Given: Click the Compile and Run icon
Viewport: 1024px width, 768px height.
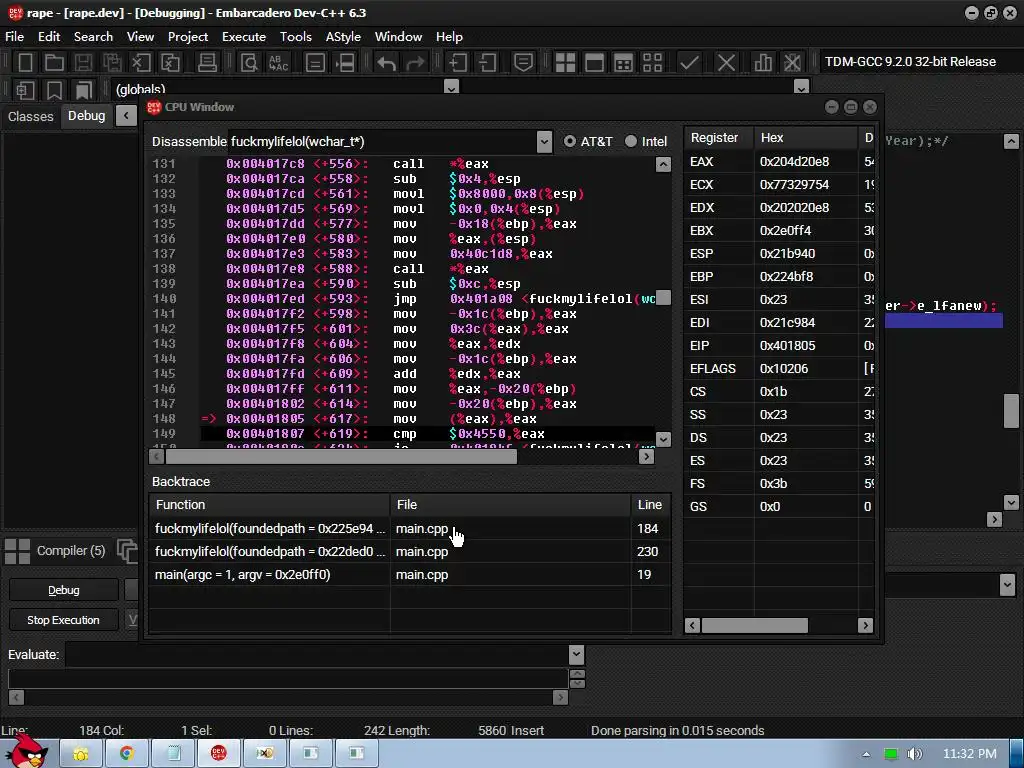Looking at the screenshot, I should click(x=624, y=62).
